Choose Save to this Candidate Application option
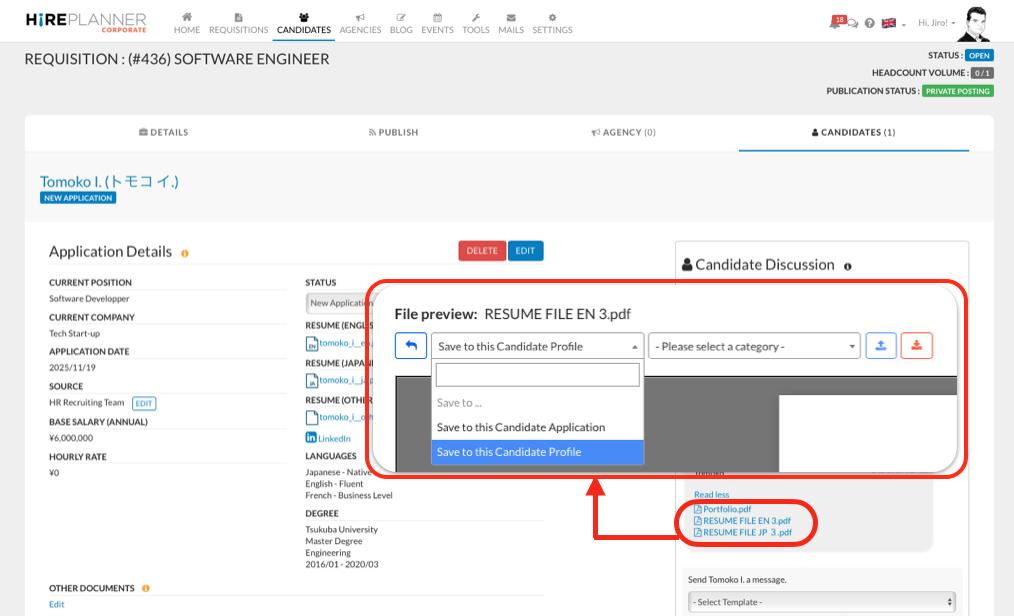1014x616 pixels. coord(521,427)
